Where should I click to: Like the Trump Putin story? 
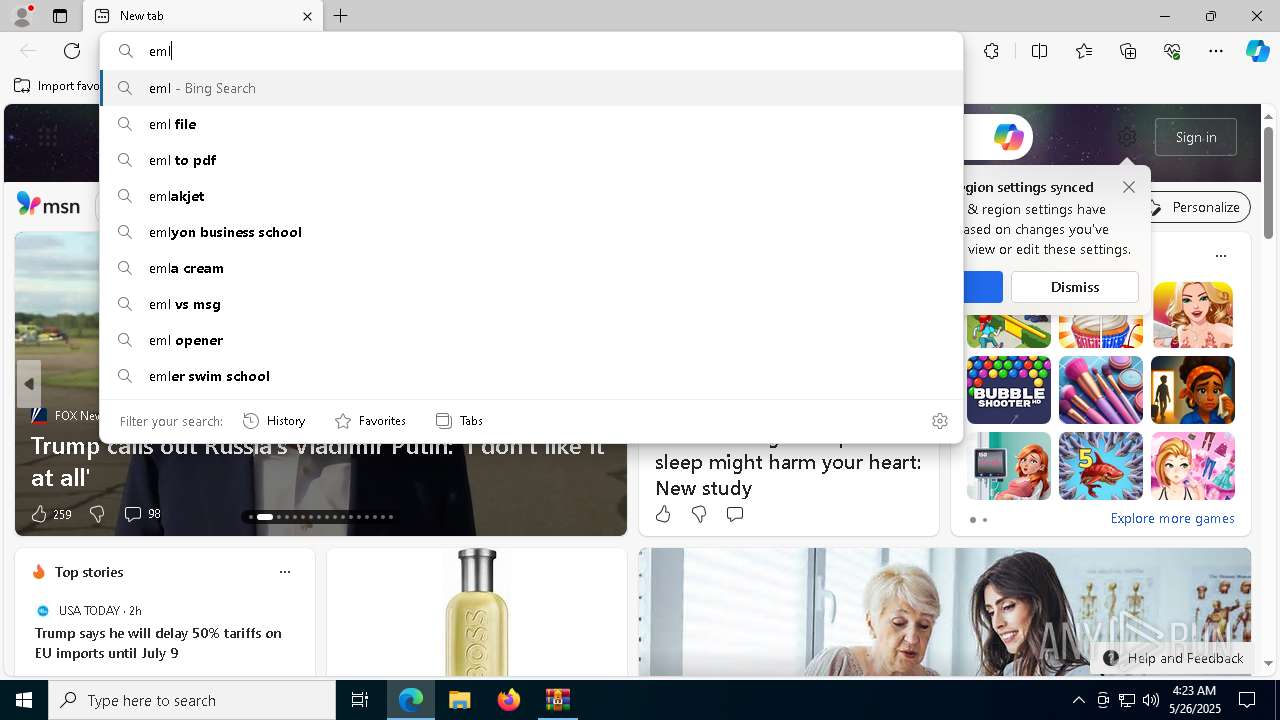[x=39, y=514]
